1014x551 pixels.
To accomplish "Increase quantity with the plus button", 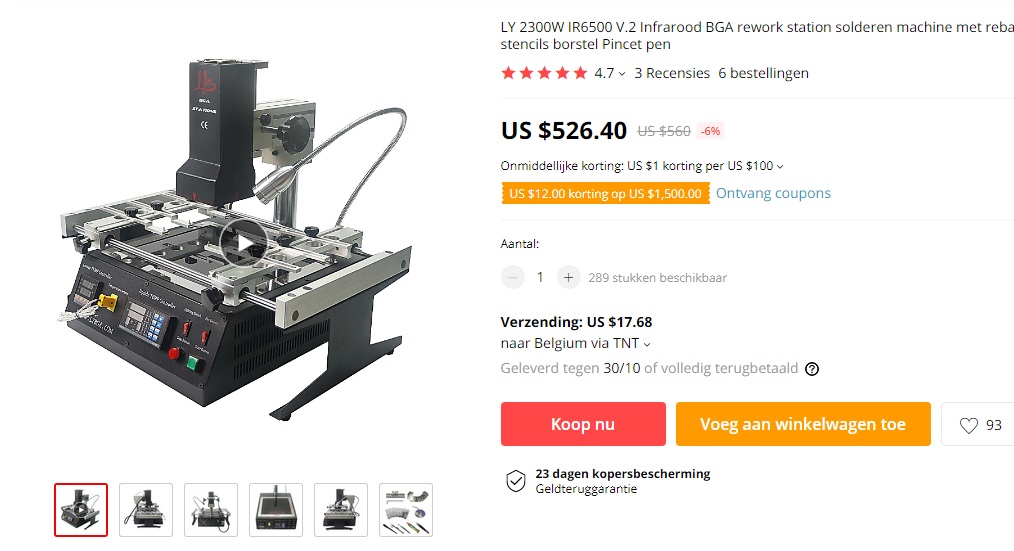I will coord(568,277).
